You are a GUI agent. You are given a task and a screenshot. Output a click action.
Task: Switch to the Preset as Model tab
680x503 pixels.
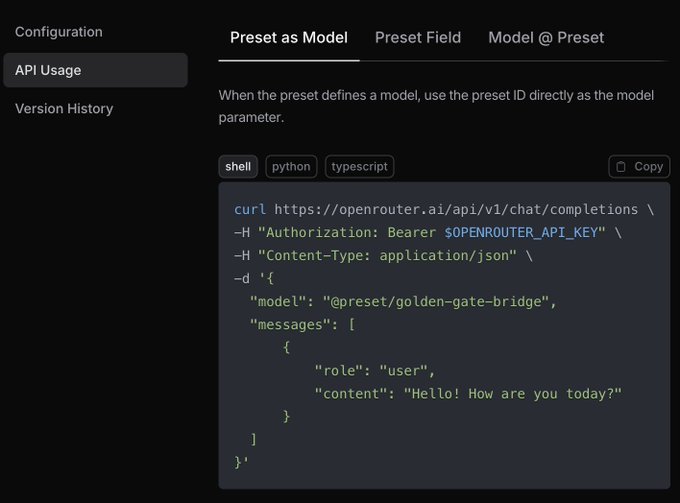click(289, 38)
